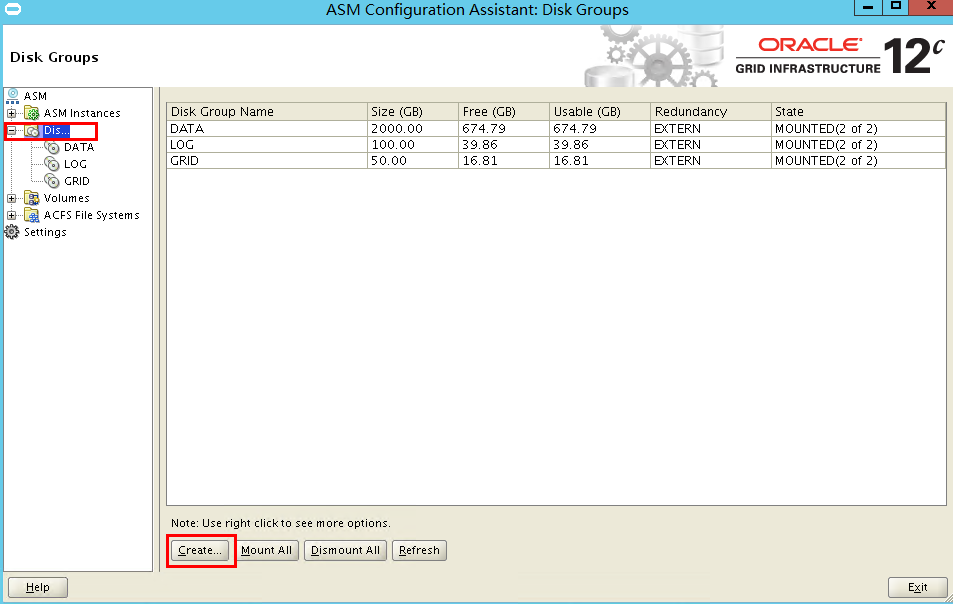Image resolution: width=953 pixels, height=604 pixels.
Task: Click the 674.79 Free (GB) cell
Action: coord(504,129)
